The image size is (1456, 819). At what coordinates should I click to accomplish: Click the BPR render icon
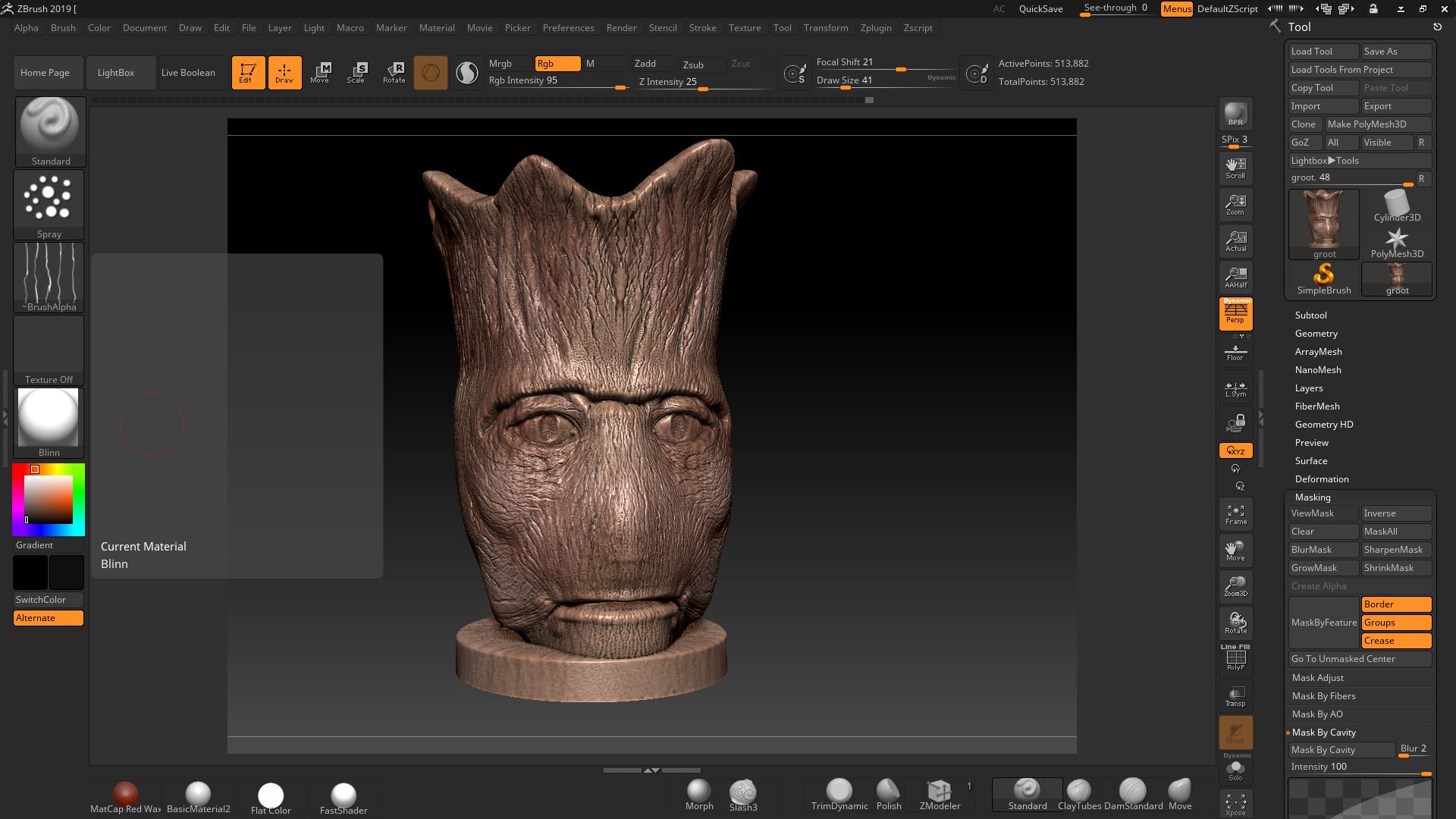tap(1235, 114)
